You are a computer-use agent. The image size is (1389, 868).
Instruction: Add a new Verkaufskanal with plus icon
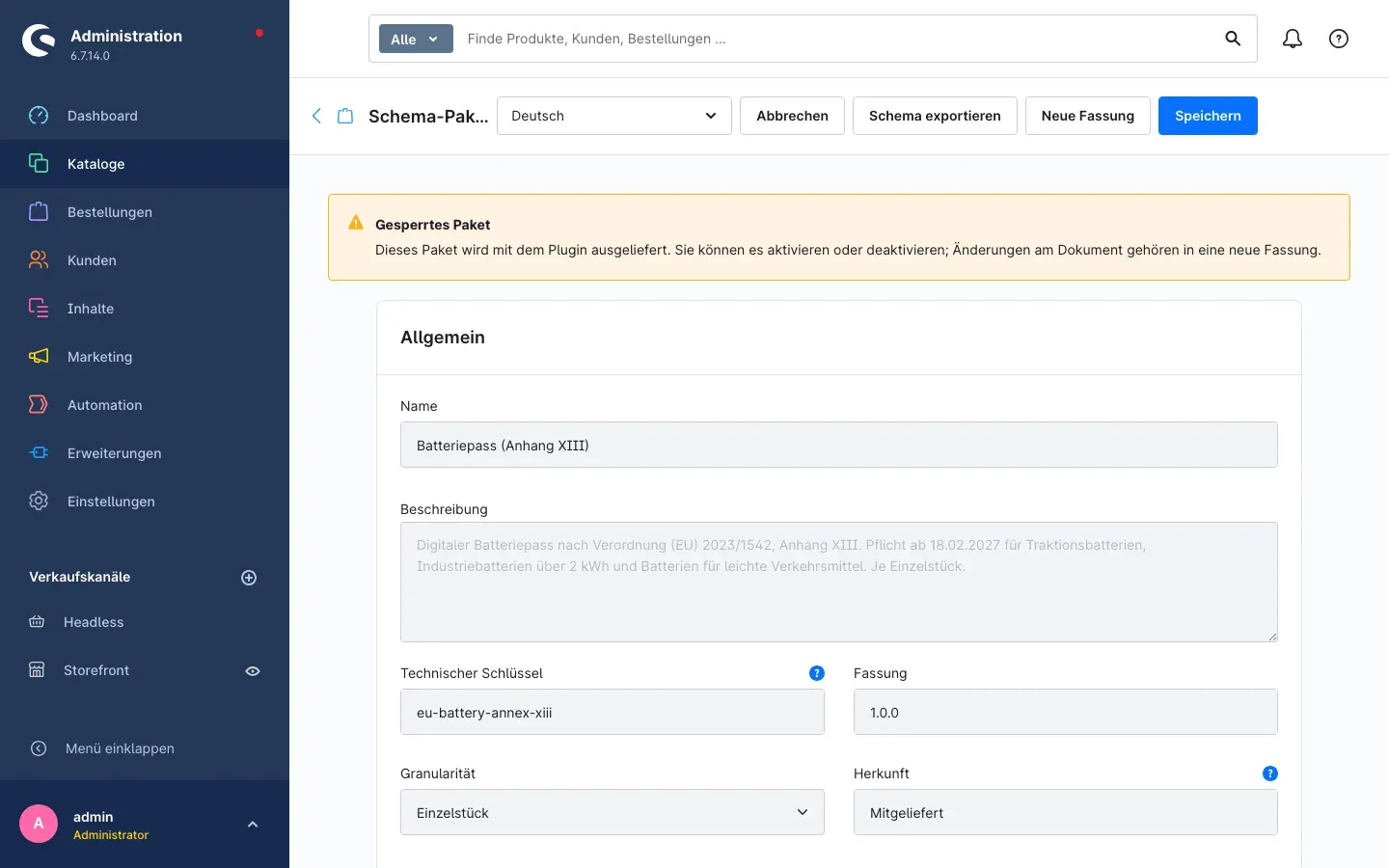point(249,578)
